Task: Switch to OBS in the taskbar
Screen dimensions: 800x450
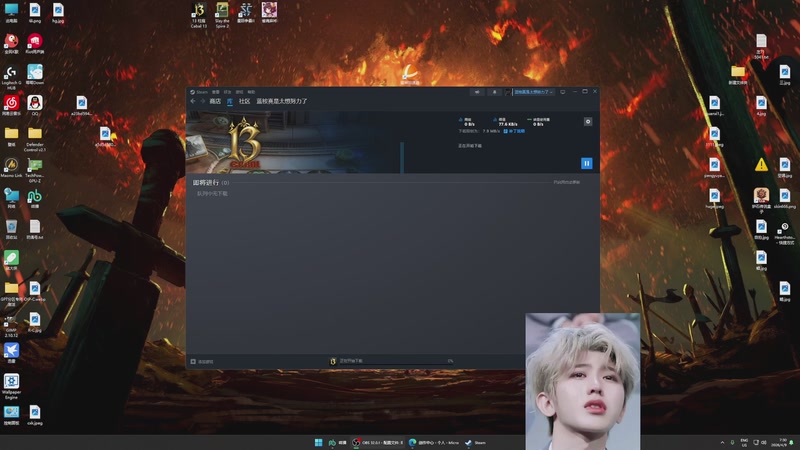Action: [x=378, y=442]
